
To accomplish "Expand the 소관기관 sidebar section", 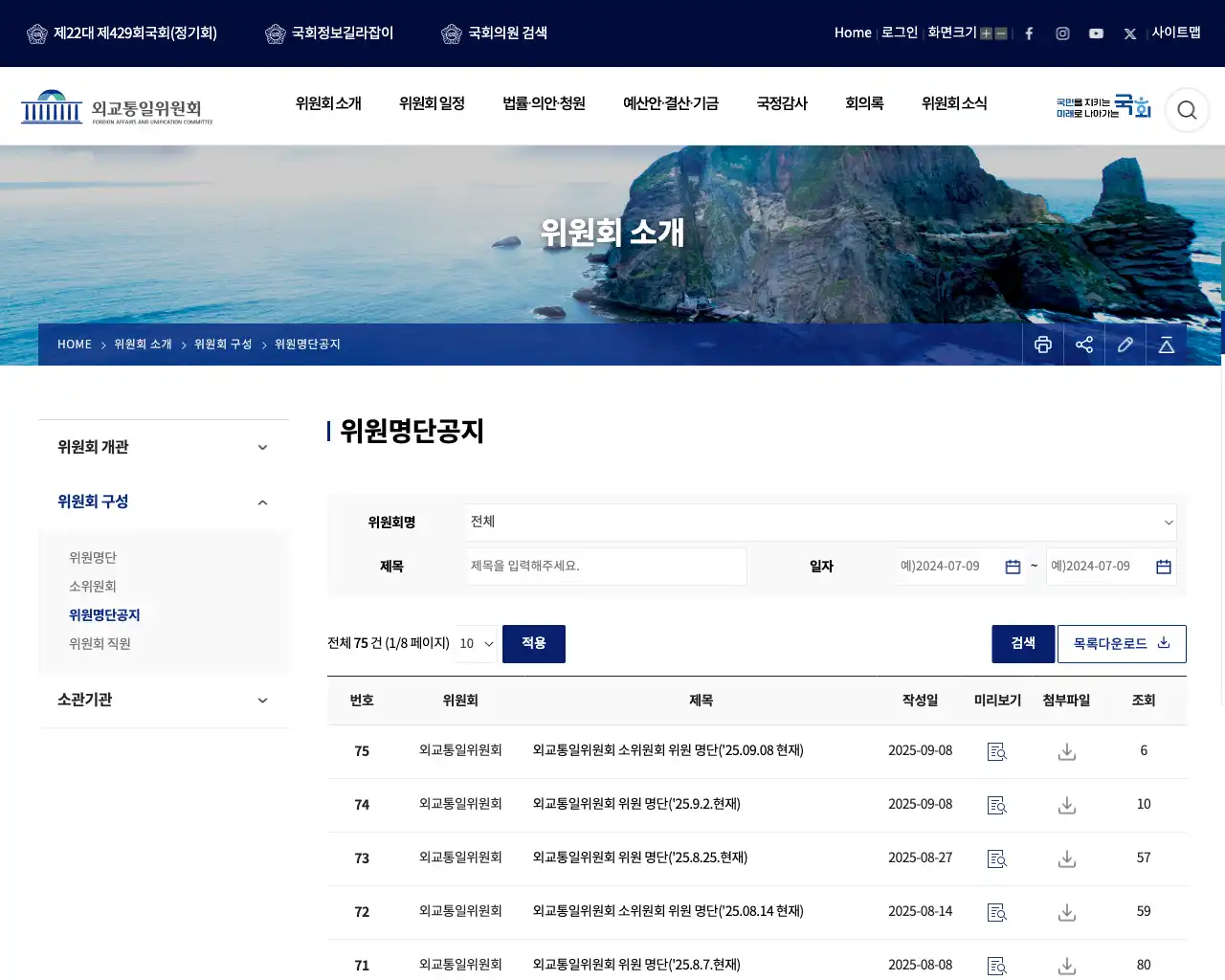I will 164,700.
